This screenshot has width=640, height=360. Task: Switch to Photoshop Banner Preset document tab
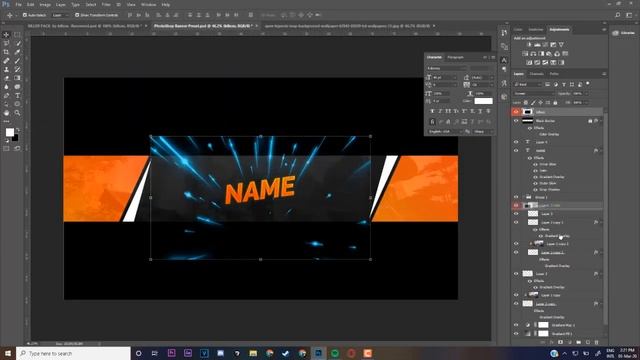[204, 26]
